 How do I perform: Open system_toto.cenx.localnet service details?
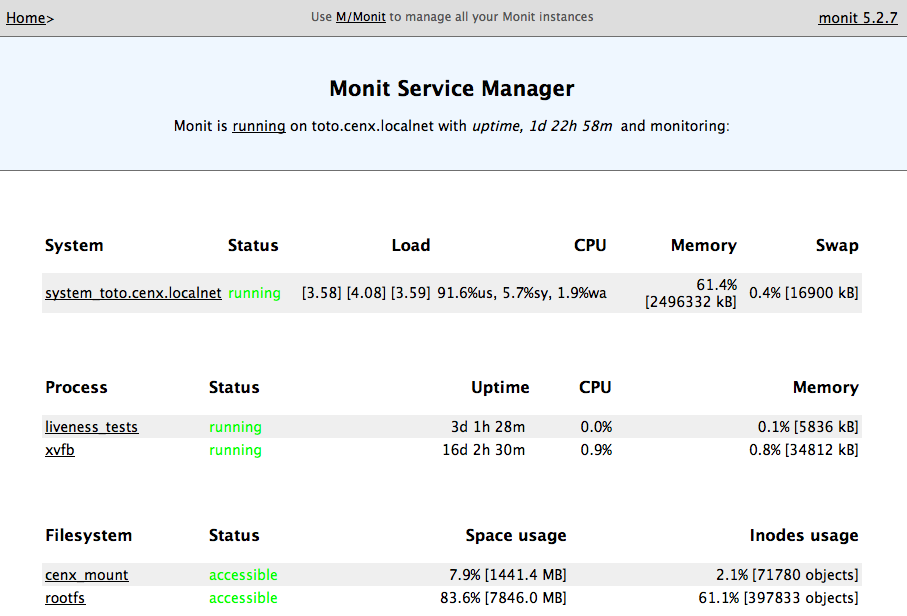[133, 293]
